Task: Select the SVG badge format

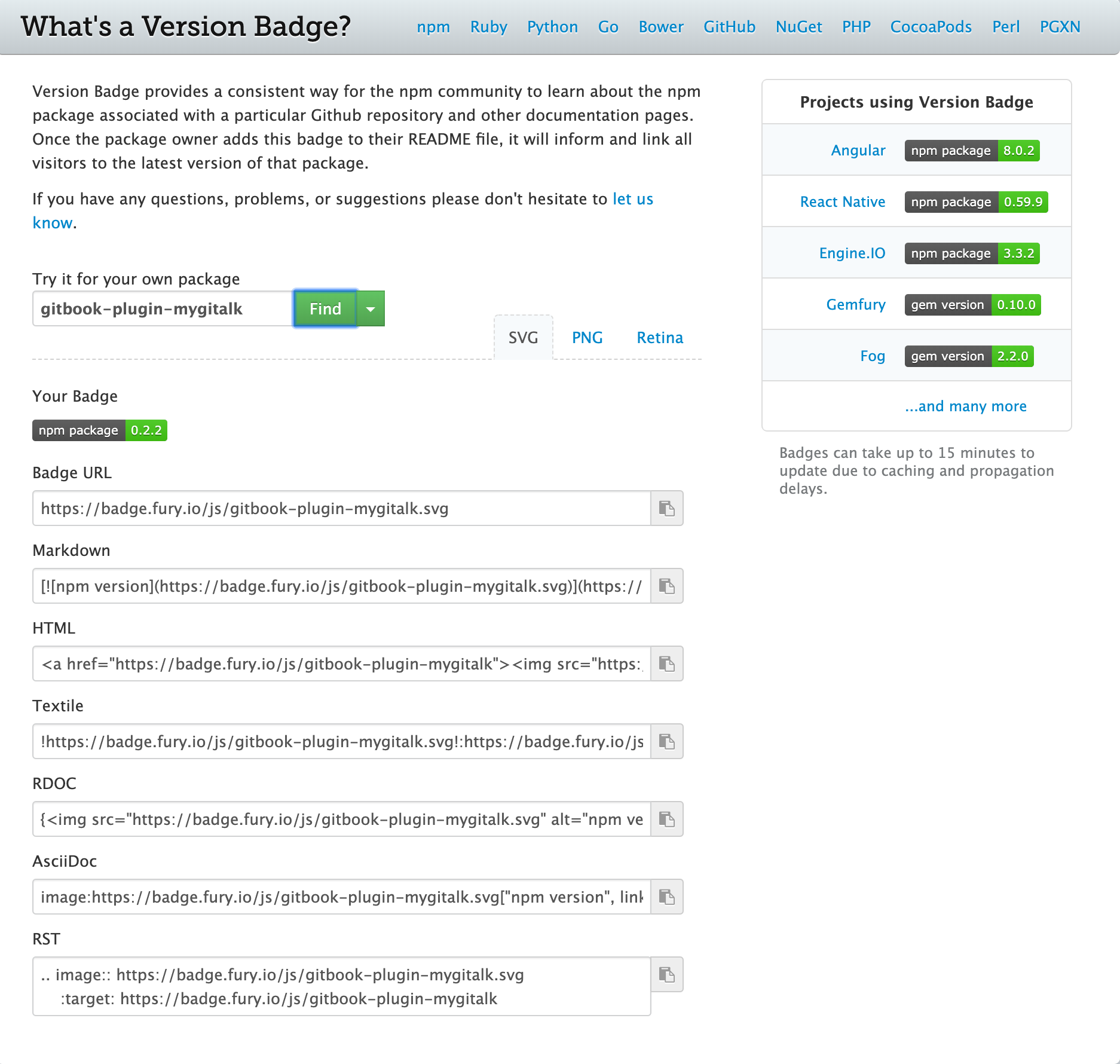Action: click(x=523, y=337)
